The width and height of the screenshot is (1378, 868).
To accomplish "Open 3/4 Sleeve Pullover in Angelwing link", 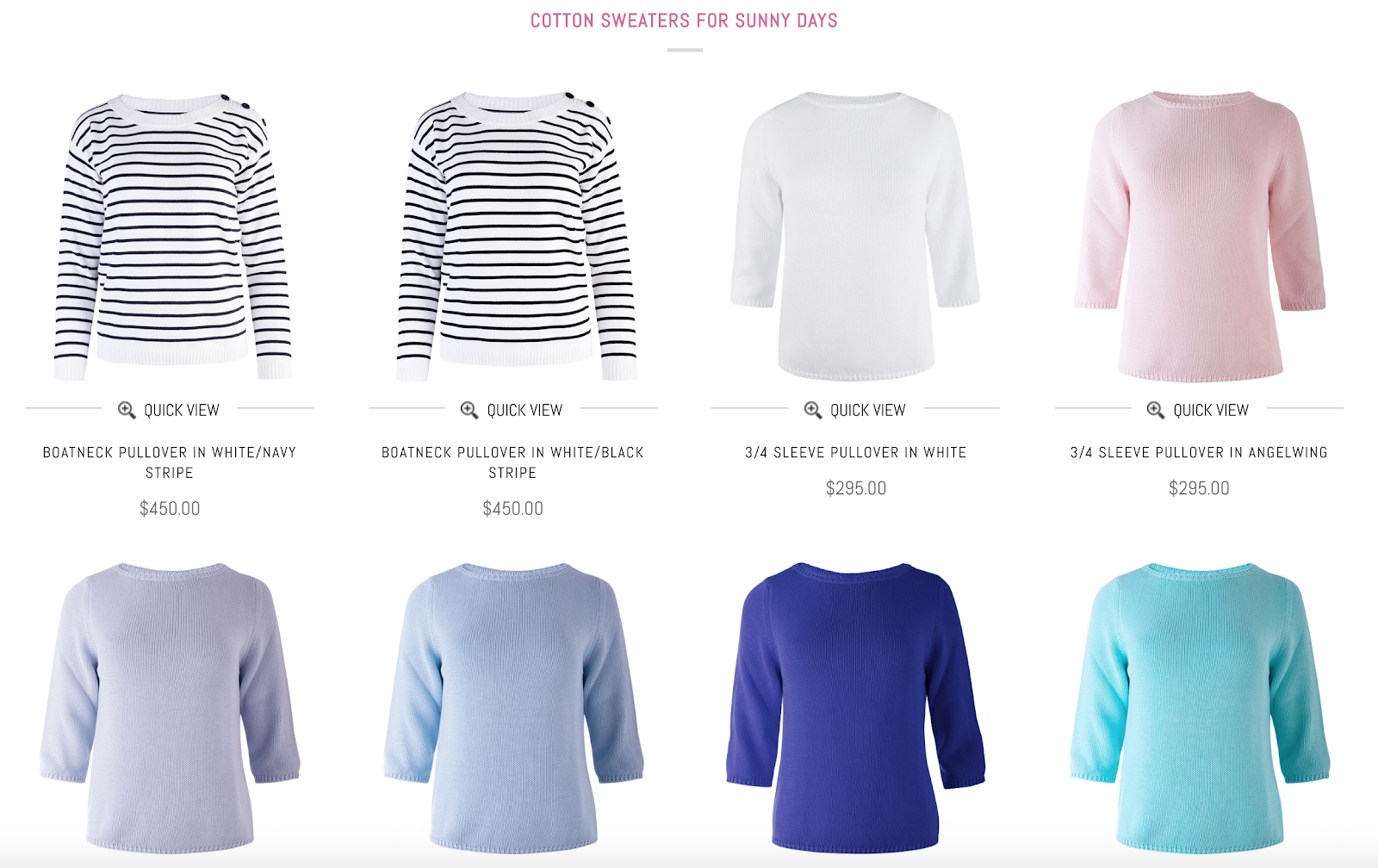I will coord(1199,452).
